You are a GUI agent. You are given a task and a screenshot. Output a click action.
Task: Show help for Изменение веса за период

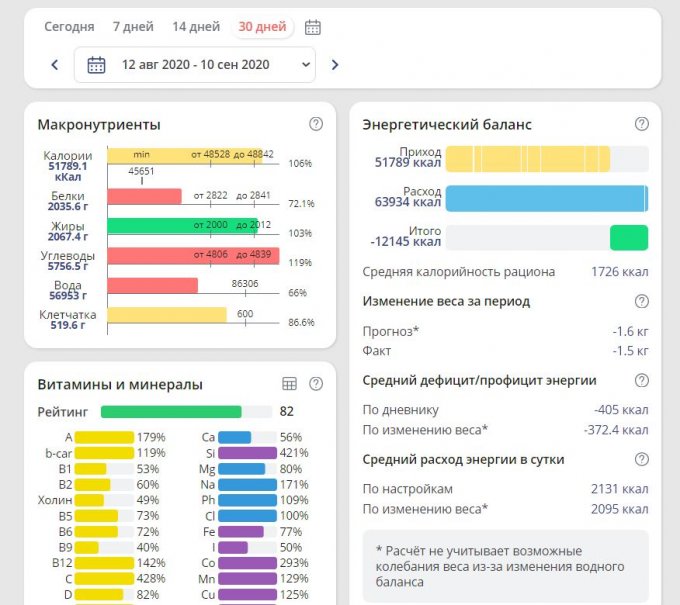[642, 301]
